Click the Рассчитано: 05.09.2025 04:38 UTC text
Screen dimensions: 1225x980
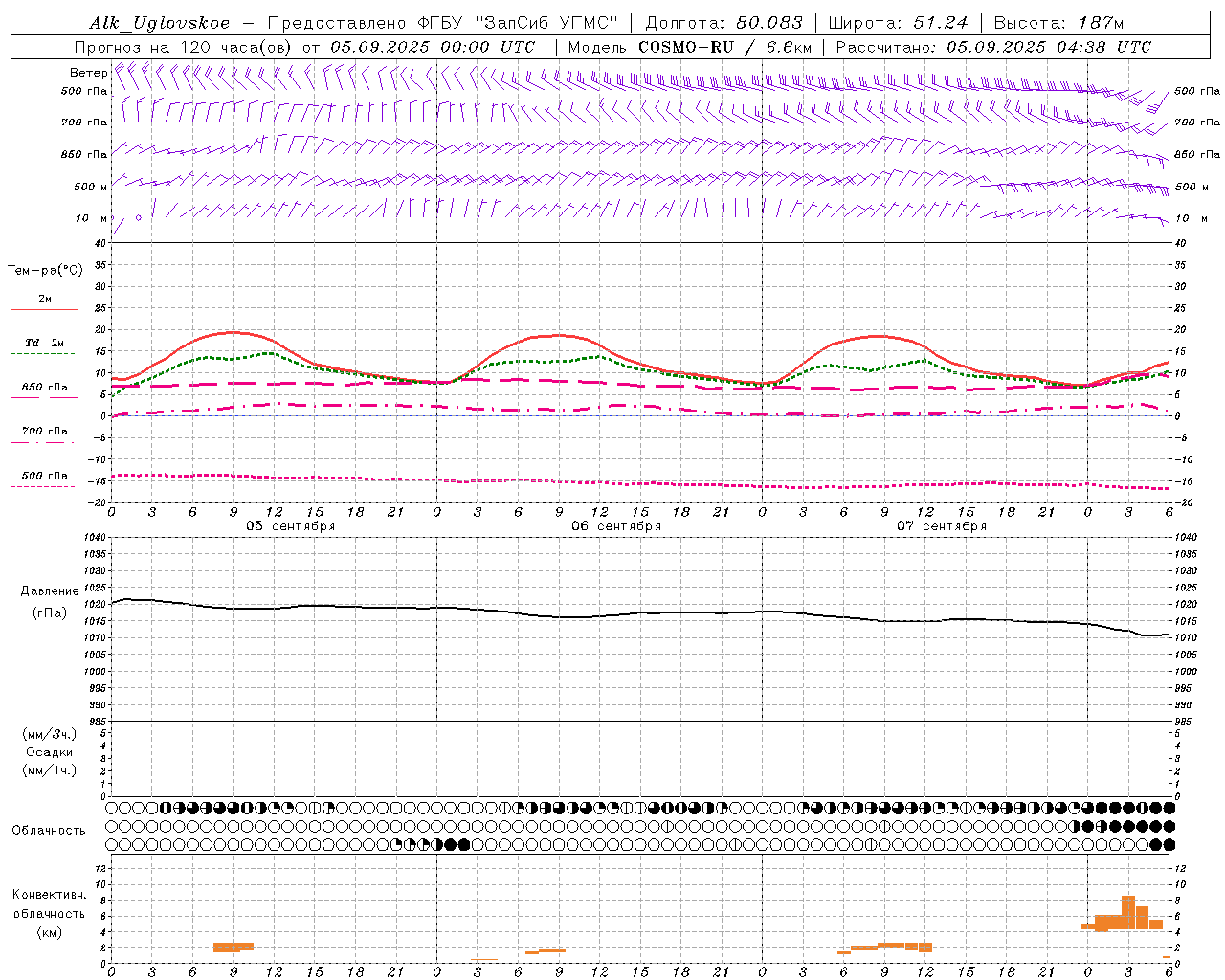(x=993, y=47)
